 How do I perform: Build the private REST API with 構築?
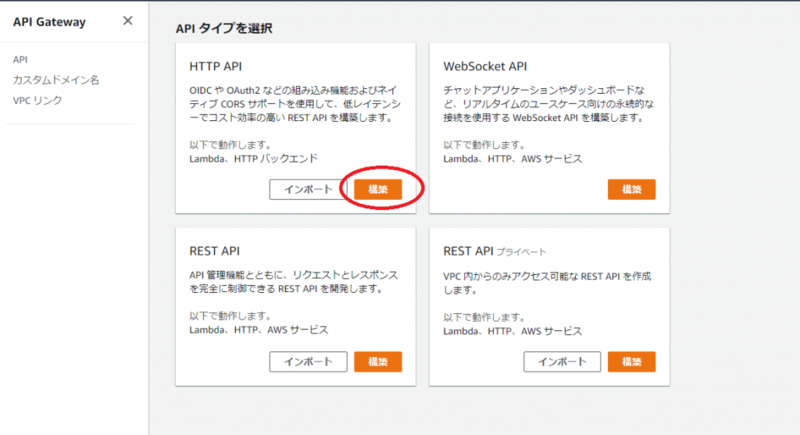coord(632,362)
